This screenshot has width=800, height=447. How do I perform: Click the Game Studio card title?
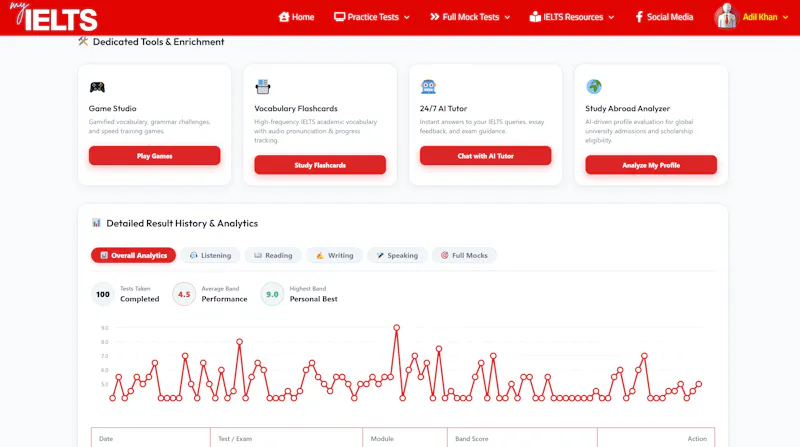[x=112, y=108]
